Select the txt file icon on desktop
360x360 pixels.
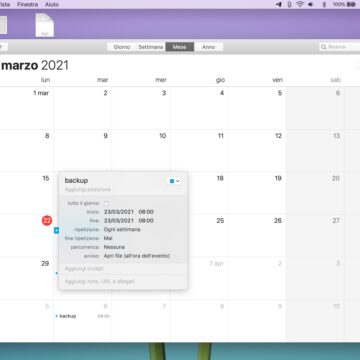[45, 25]
